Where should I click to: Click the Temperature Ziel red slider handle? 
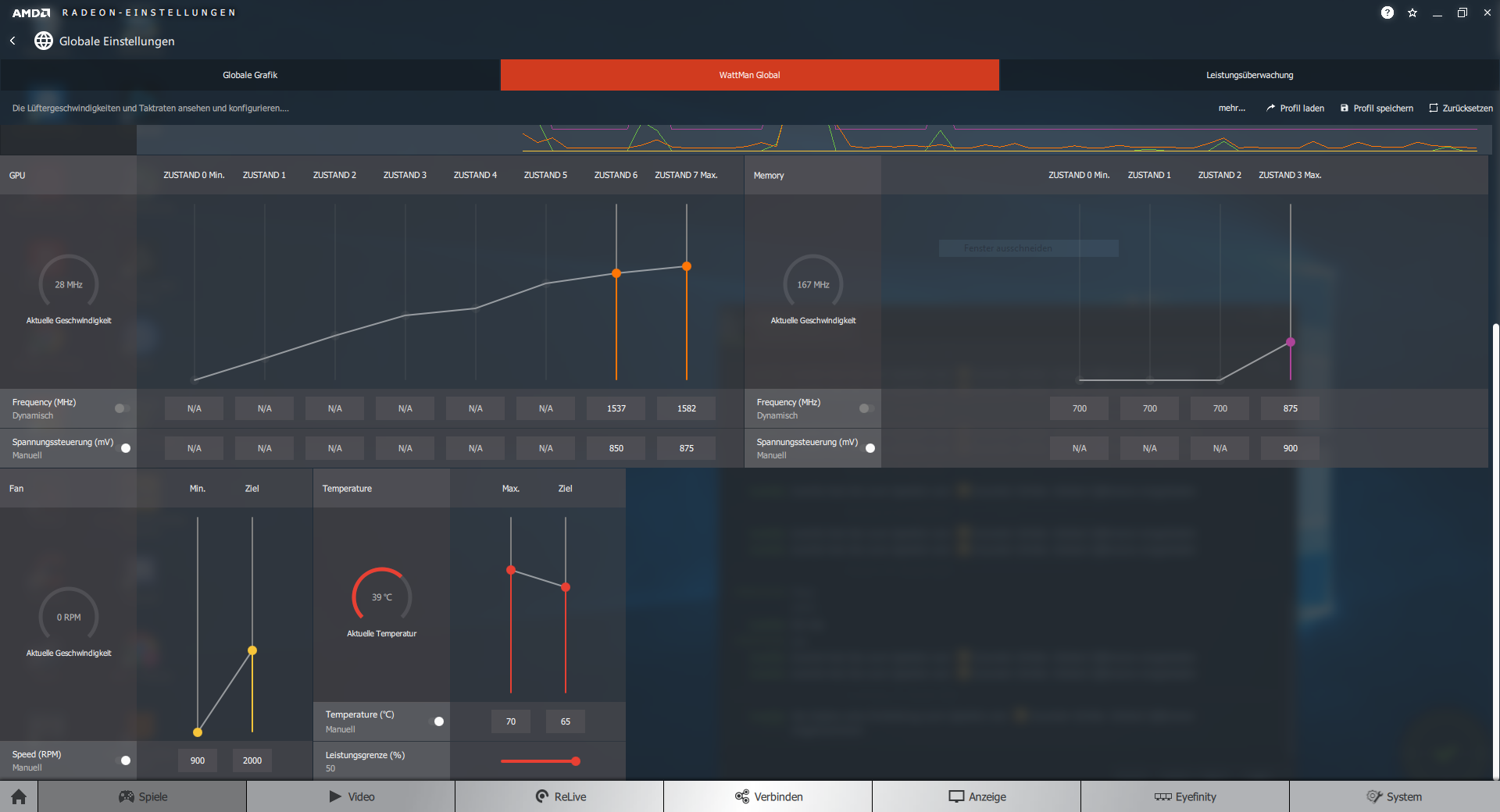566,587
